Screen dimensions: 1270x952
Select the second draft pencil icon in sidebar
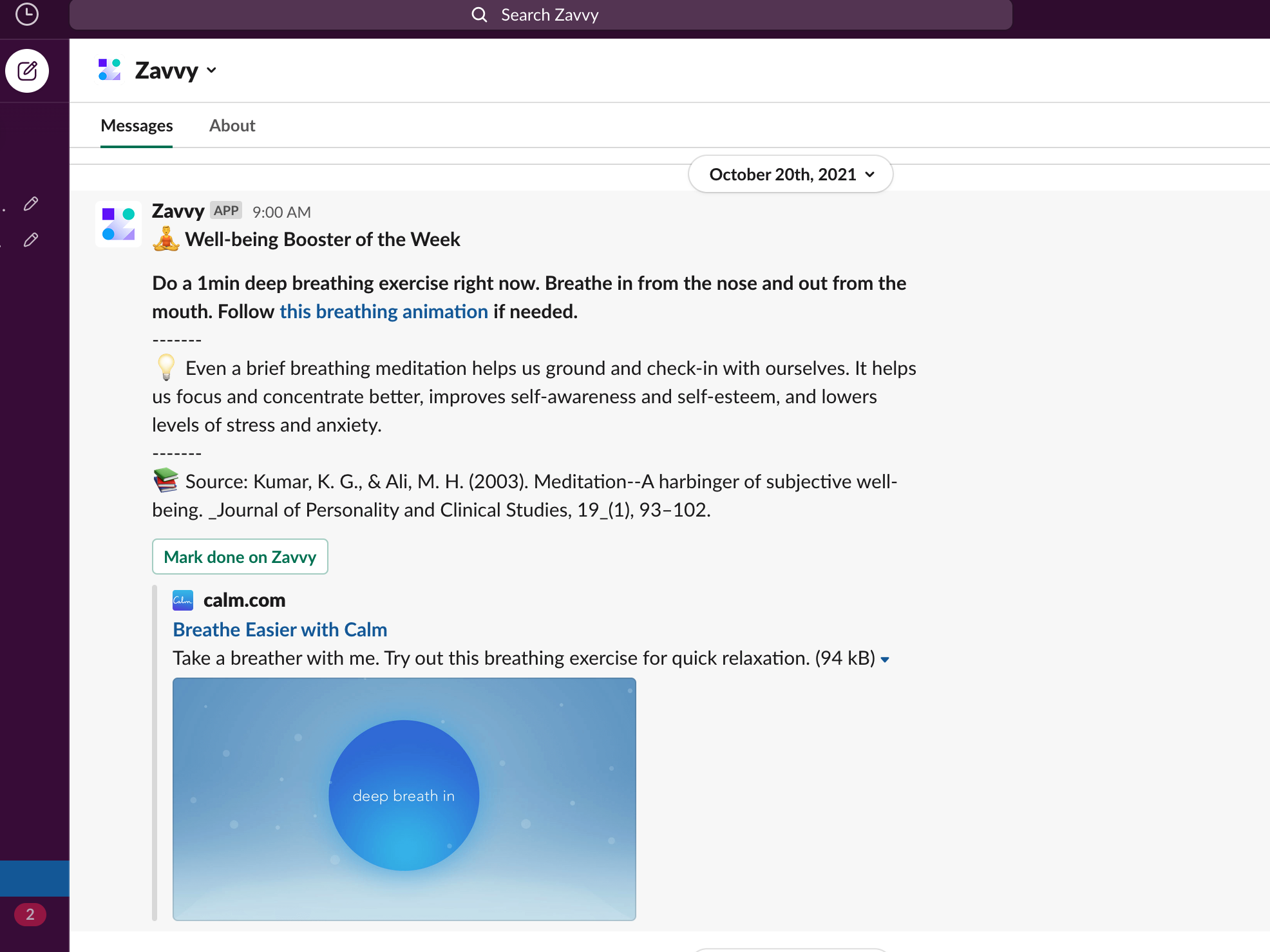point(30,240)
